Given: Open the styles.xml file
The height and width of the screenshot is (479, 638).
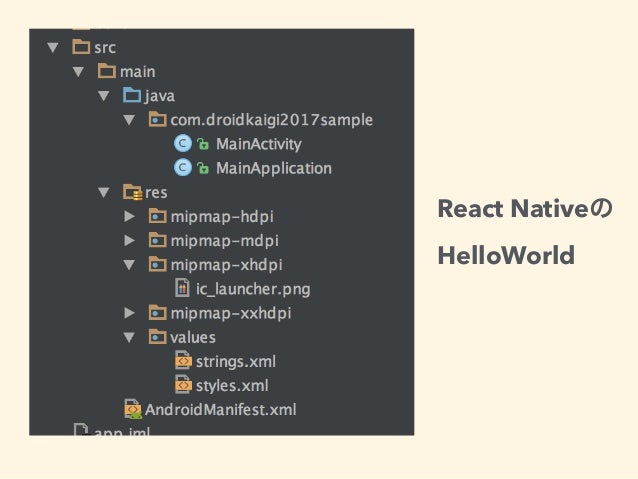Looking at the screenshot, I should (x=232, y=386).
